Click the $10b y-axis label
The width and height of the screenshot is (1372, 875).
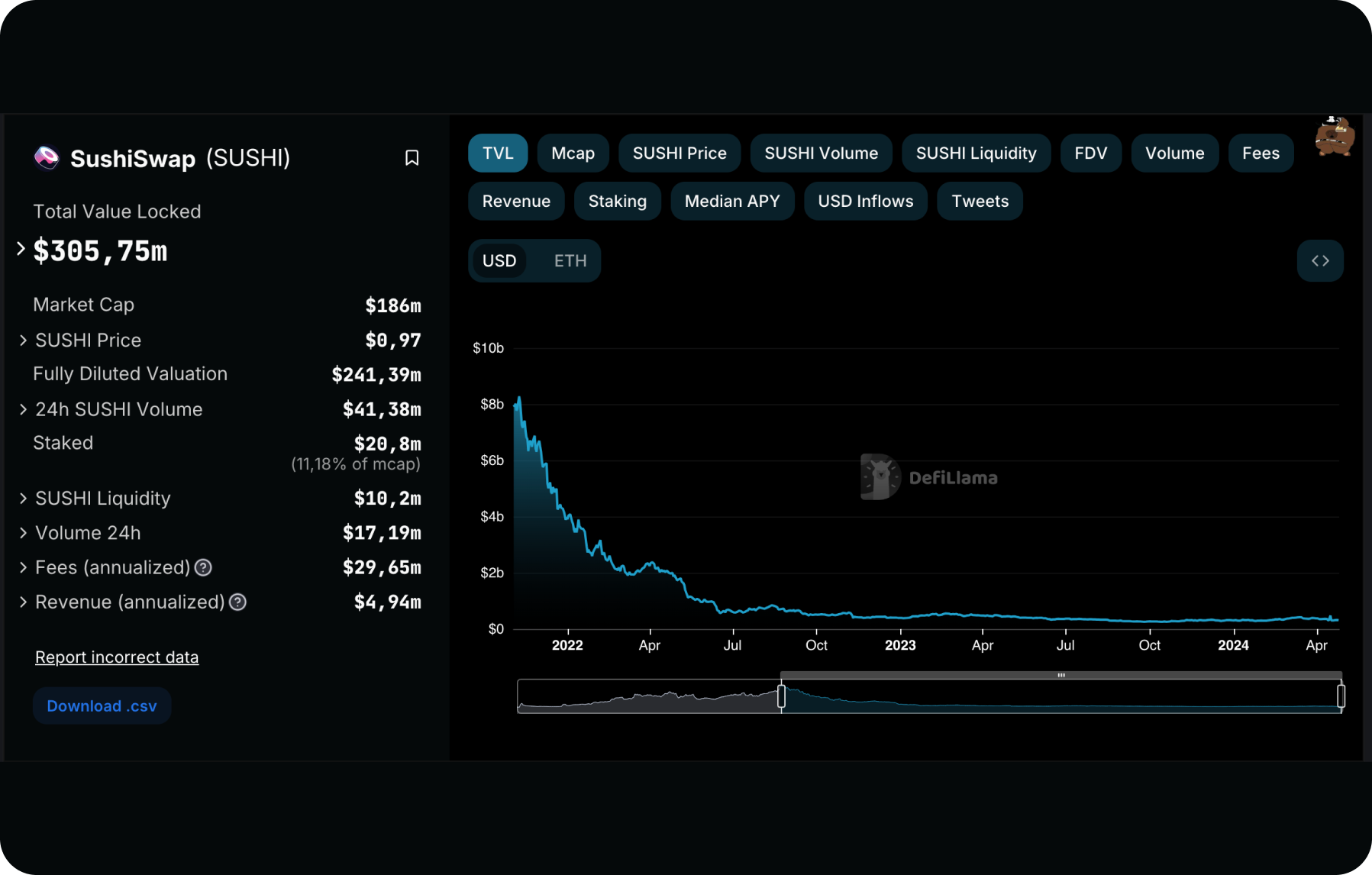pyautogui.click(x=488, y=348)
